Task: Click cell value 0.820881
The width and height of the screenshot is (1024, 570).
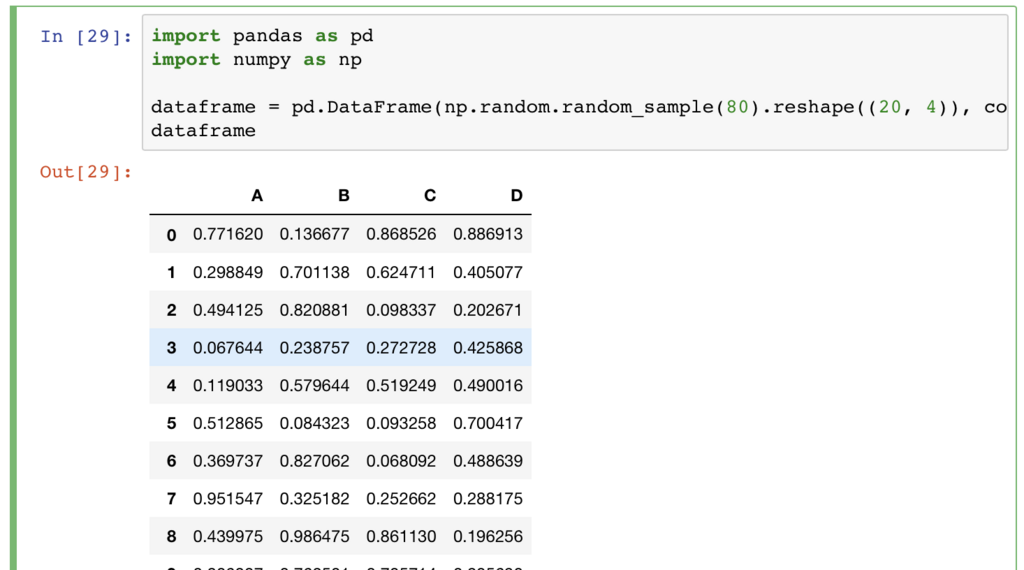Action: [x=315, y=310]
